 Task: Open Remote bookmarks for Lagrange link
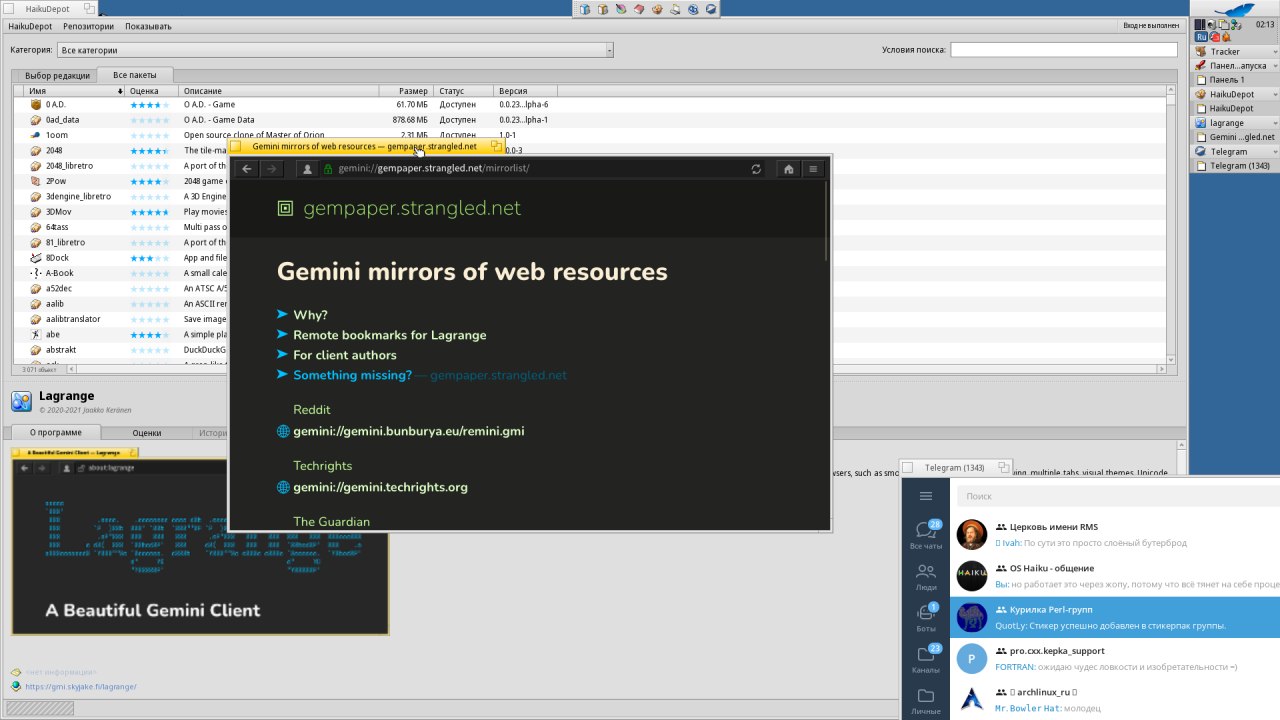click(x=389, y=335)
